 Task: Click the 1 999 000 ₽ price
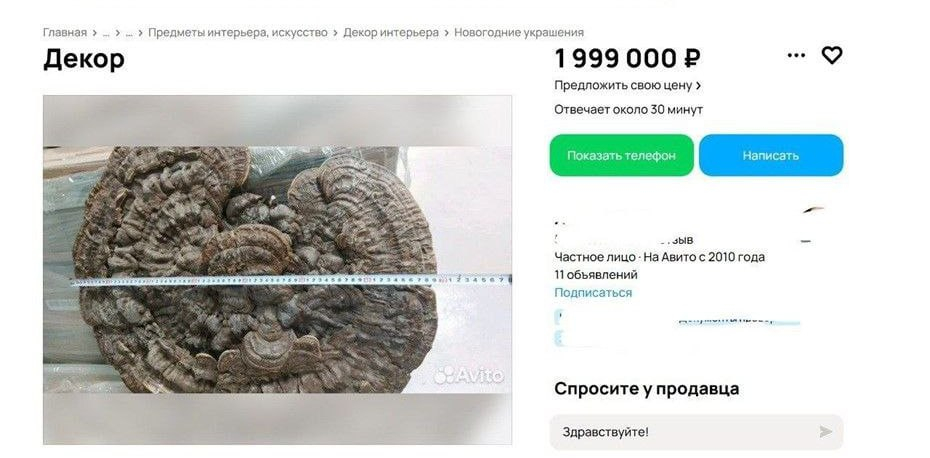point(628,58)
